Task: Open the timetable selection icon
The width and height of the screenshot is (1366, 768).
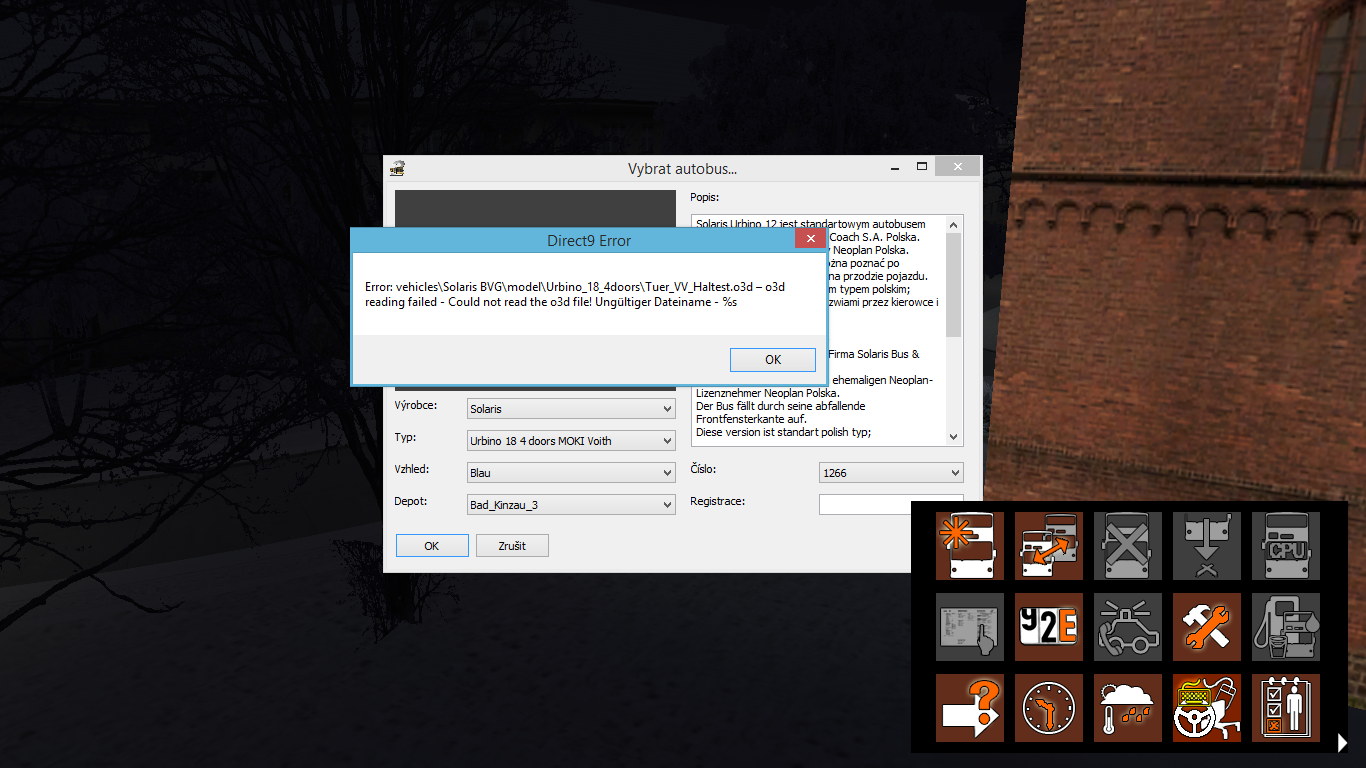Action: 968,627
